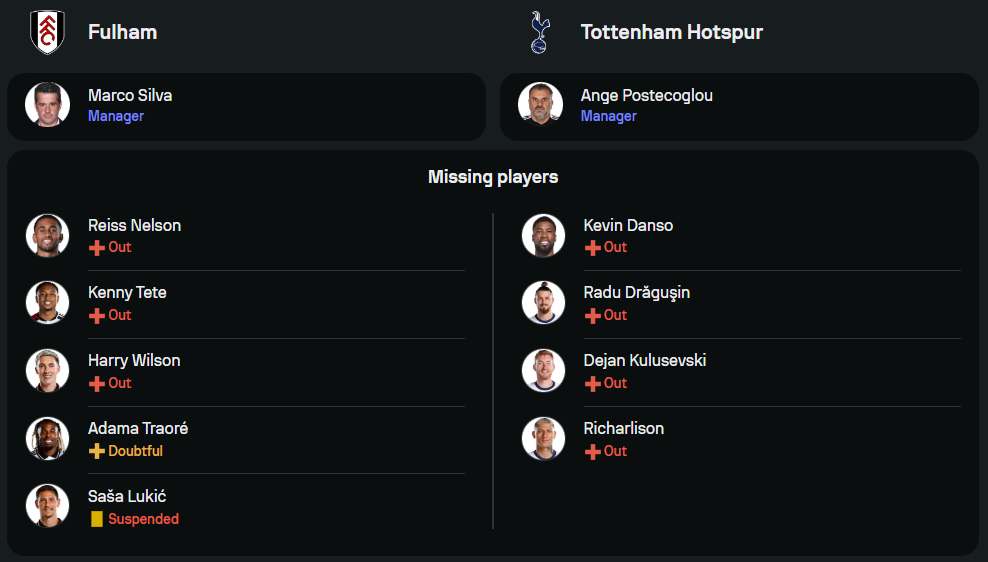Click the Manager label under Ange Postecoglou
Viewport: 988px width, 562px height.
[609, 116]
